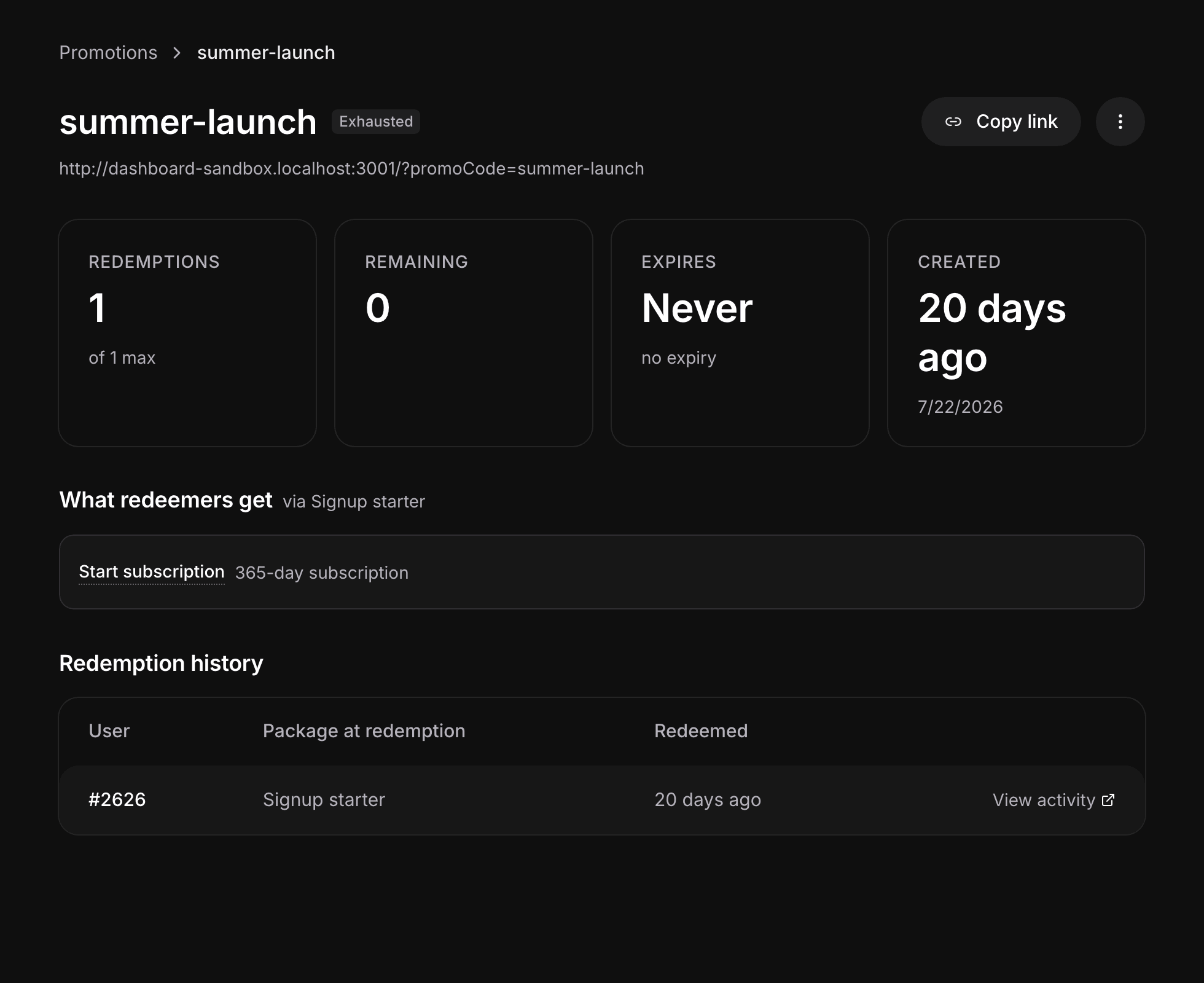Image resolution: width=1204 pixels, height=983 pixels.
Task: Go back to Promotions breadcrumb
Action: (108, 53)
